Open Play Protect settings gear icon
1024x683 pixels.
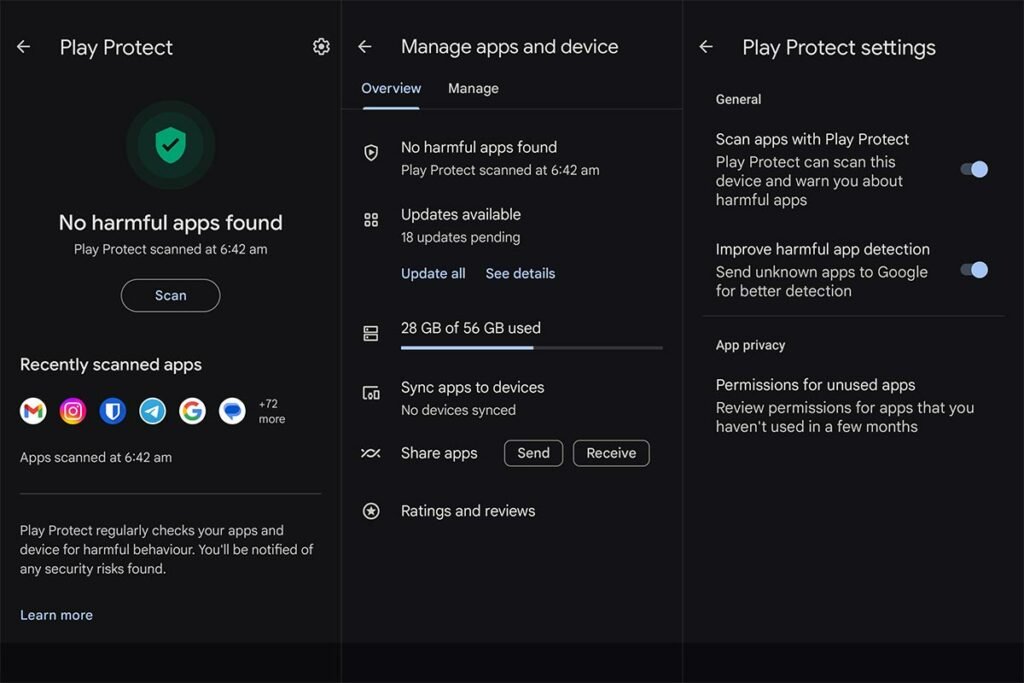click(x=321, y=46)
